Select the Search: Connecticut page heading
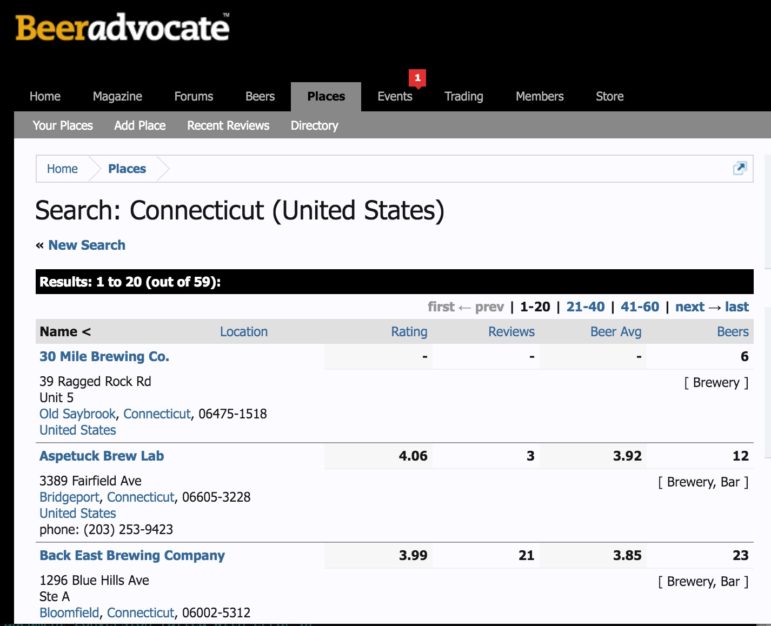 [x=240, y=210]
